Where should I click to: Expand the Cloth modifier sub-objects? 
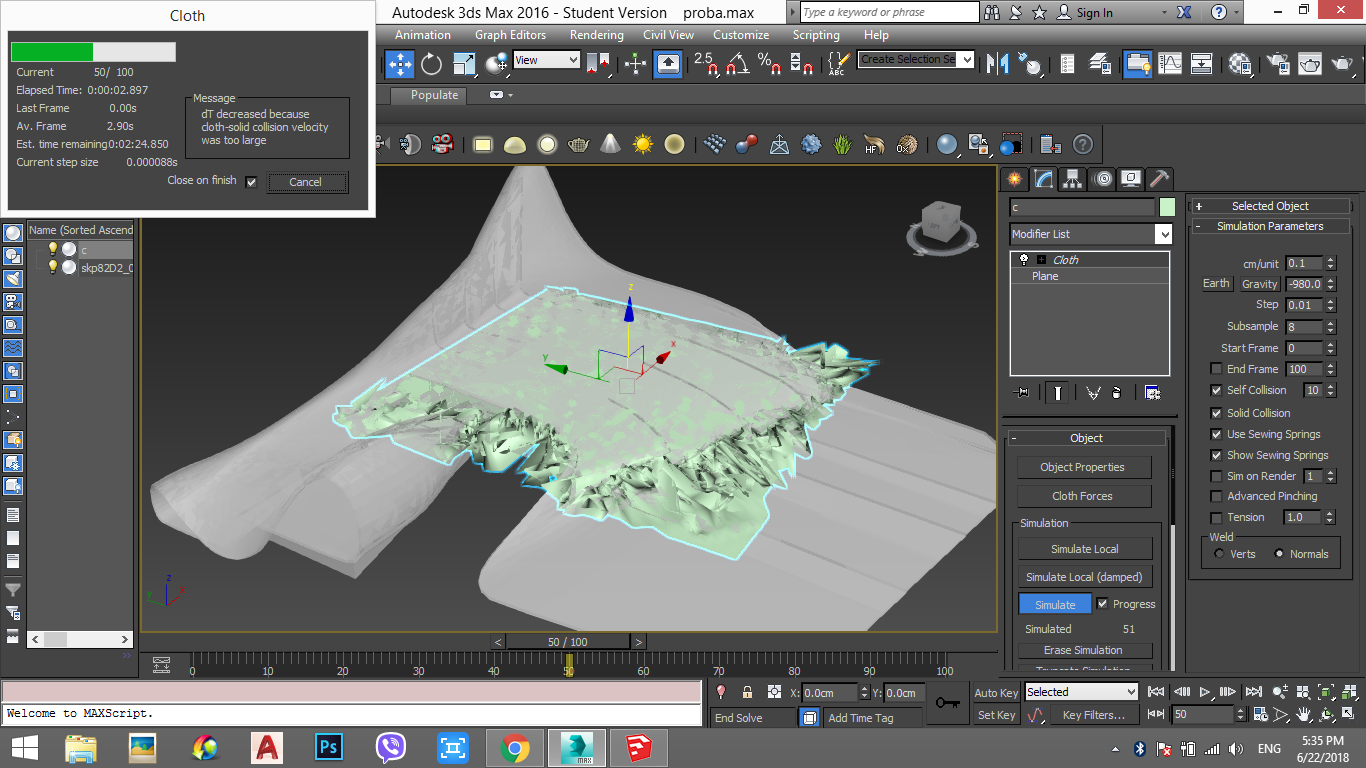coord(1041,260)
